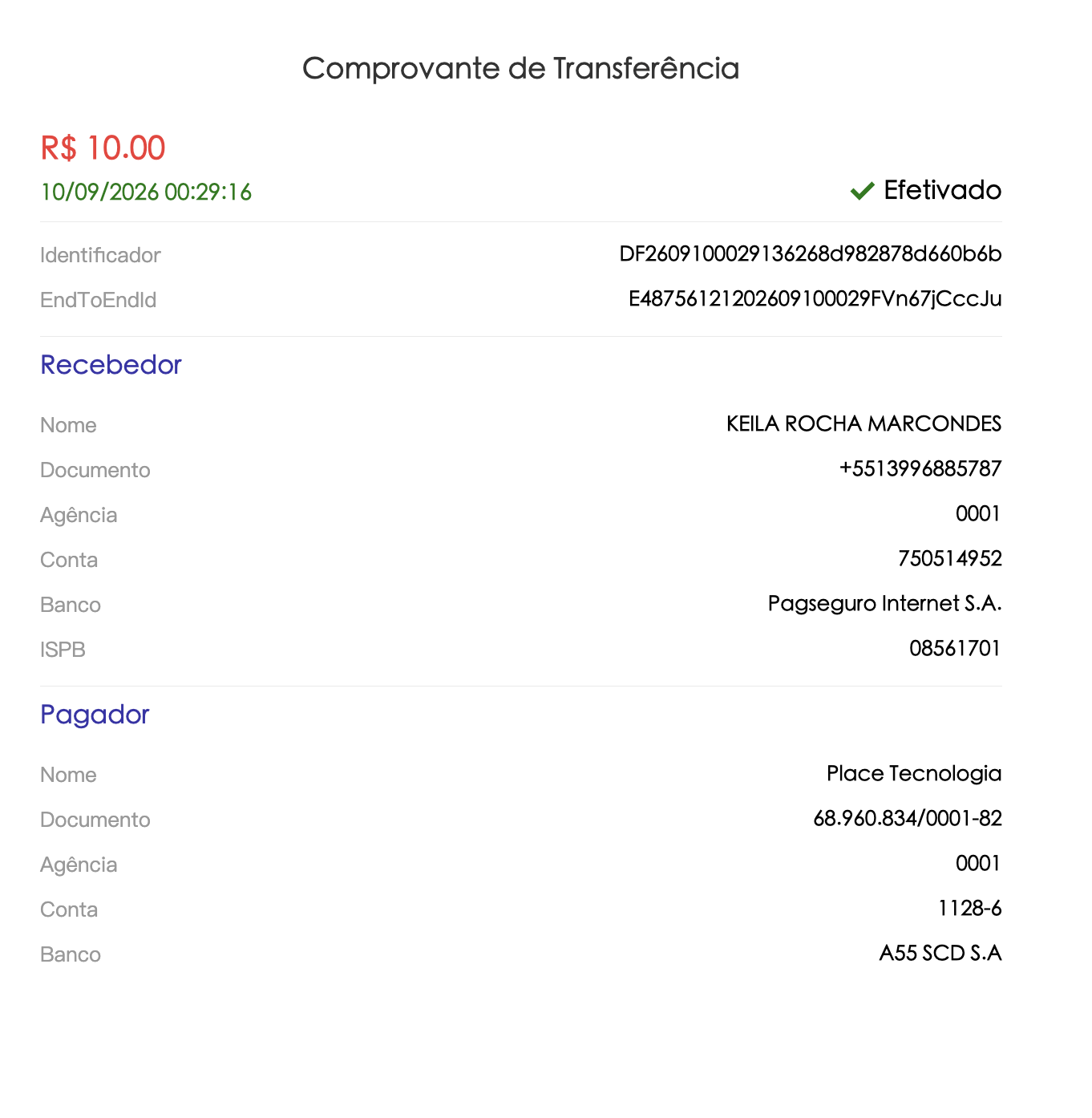
Task: Select the Identificador value starting with DF2609
Action: 811,254
